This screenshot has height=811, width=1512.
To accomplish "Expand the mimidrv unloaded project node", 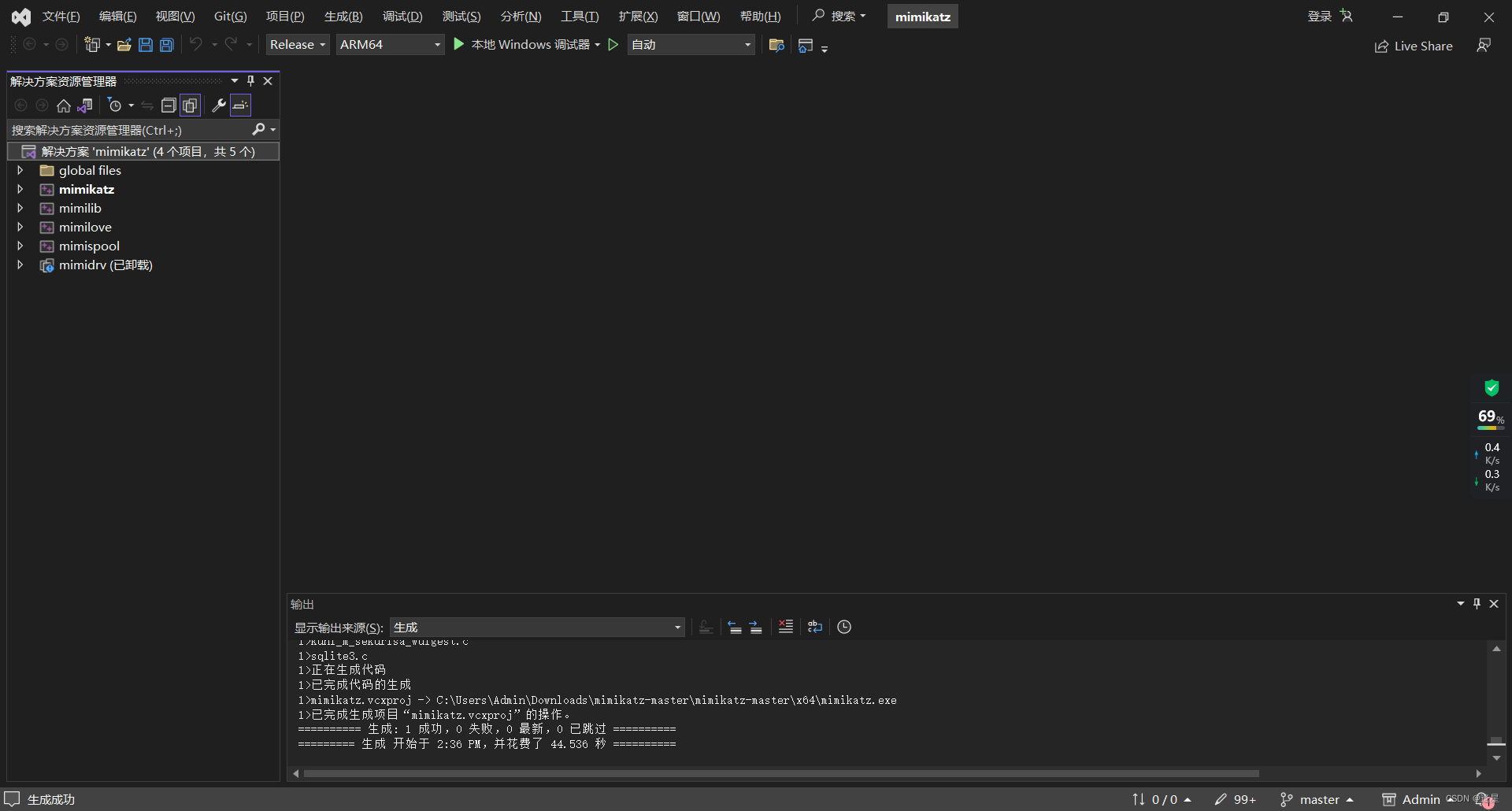I will click(x=20, y=265).
